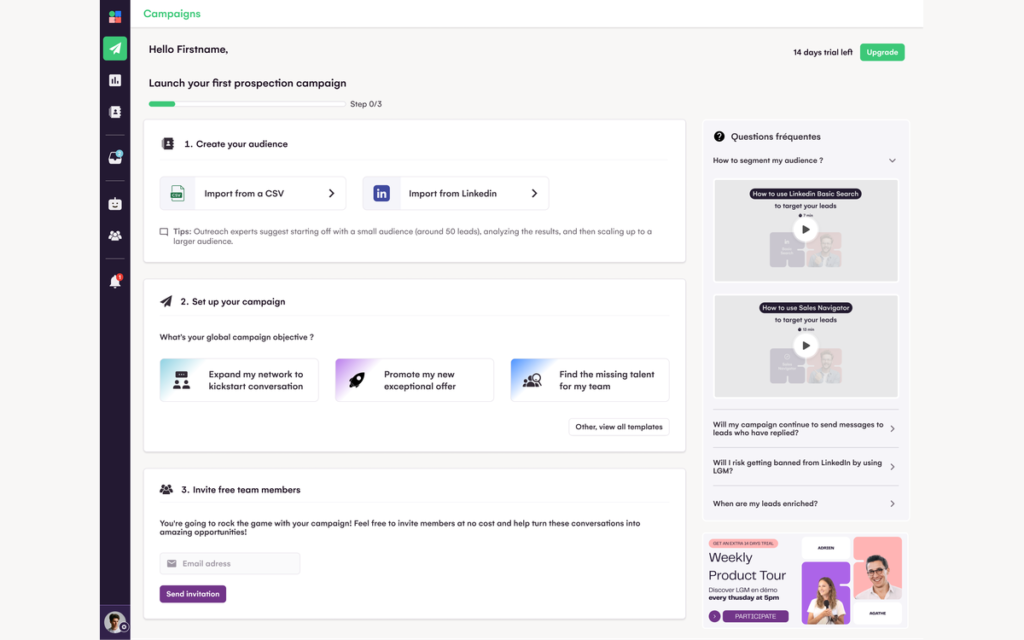Click the rocket icon on Promote card

(357, 380)
